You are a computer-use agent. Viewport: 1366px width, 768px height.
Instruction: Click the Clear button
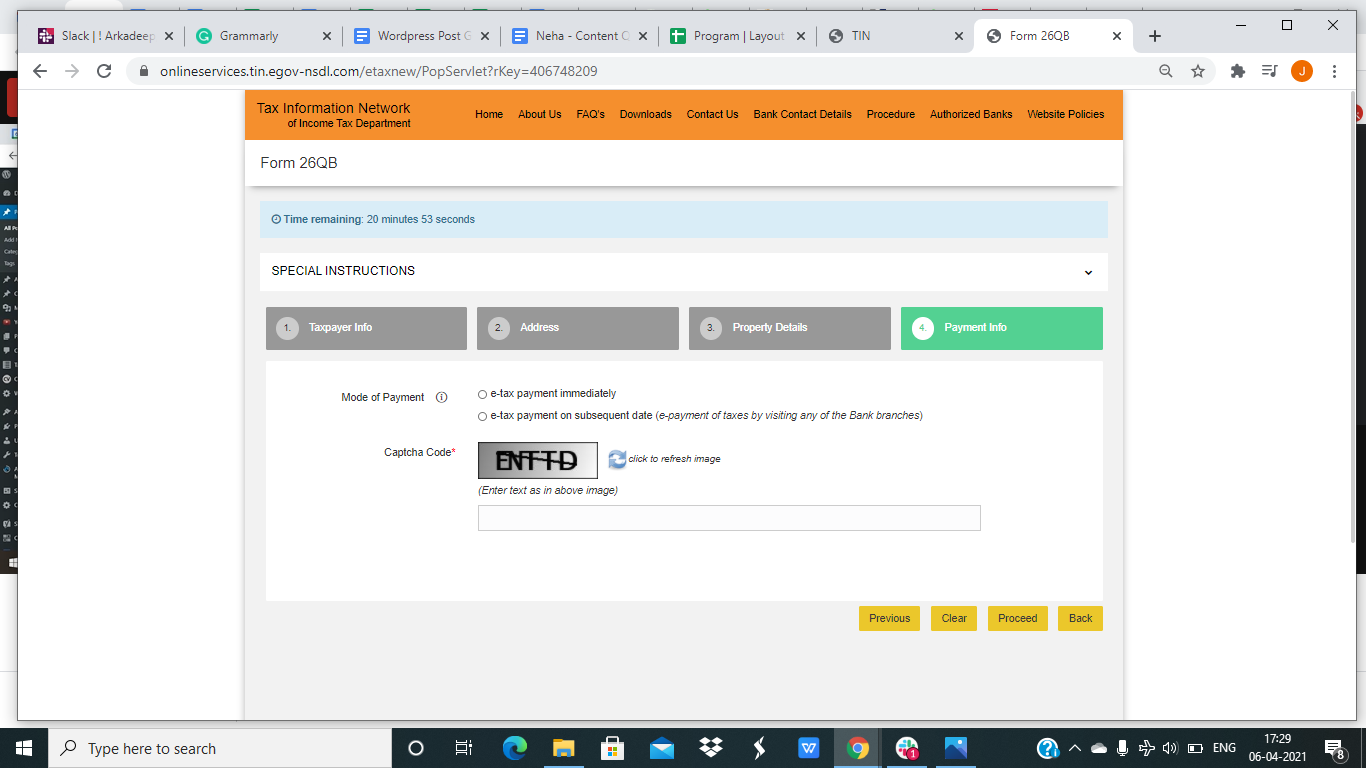coord(954,618)
